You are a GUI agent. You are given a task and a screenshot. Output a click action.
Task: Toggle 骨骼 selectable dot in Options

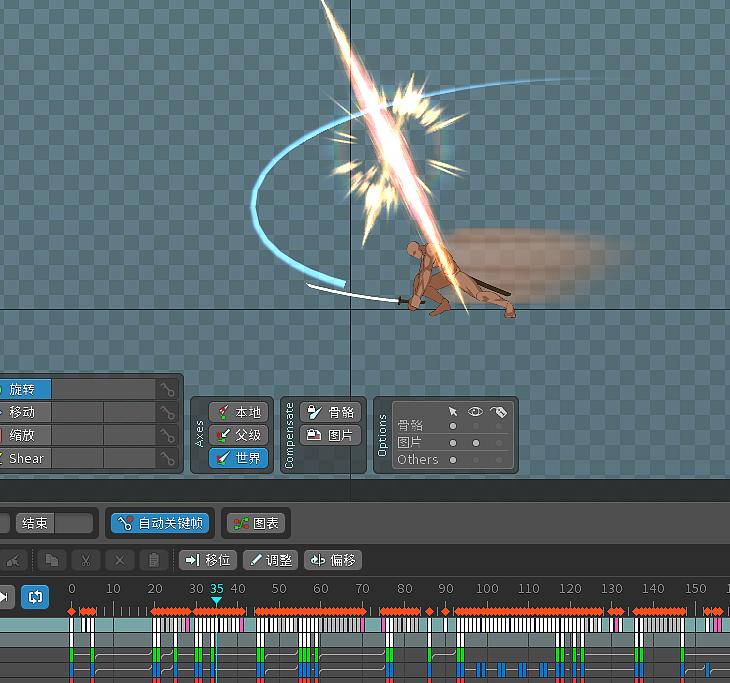[x=453, y=426]
